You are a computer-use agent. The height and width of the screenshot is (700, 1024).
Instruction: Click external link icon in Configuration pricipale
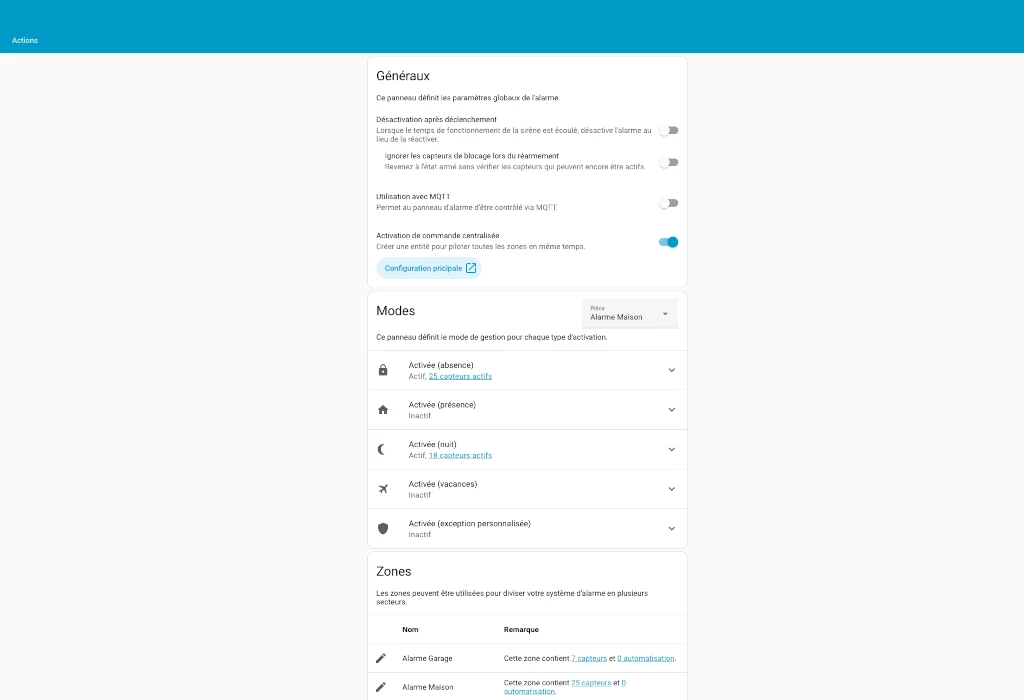(x=471, y=268)
